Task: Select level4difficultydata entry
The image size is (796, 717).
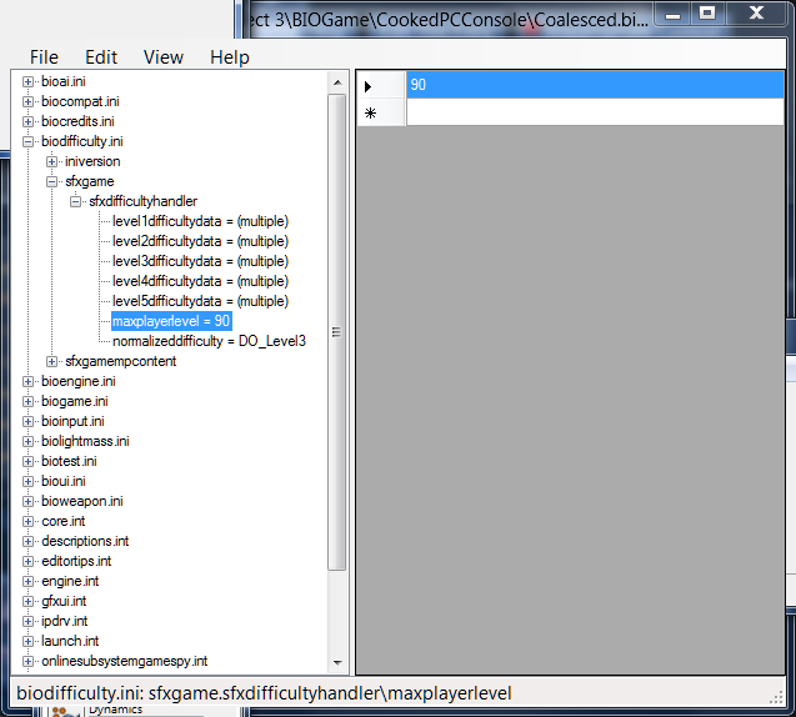Action: [200, 281]
